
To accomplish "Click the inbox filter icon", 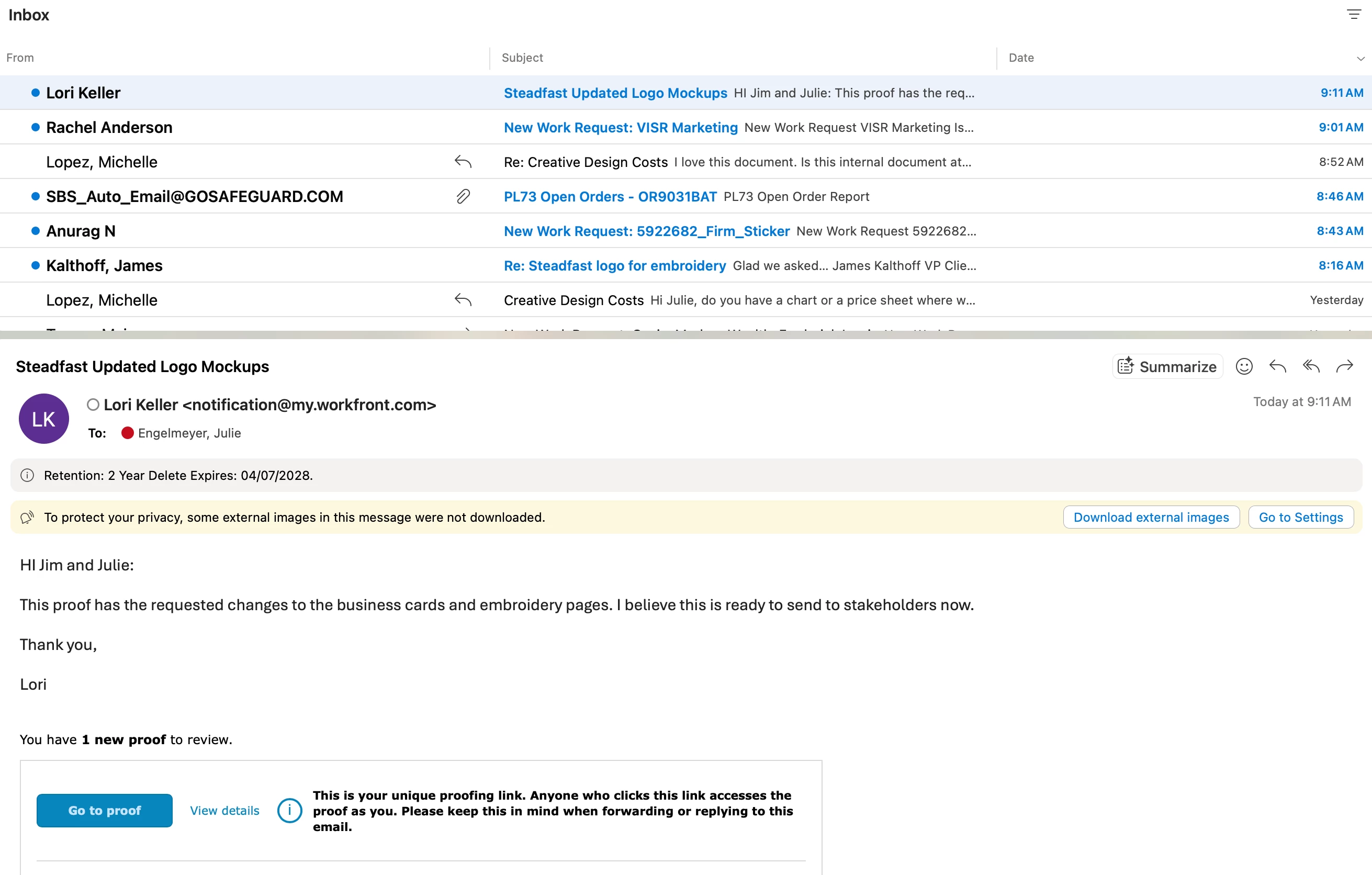I will pyautogui.click(x=1354, y=14).
